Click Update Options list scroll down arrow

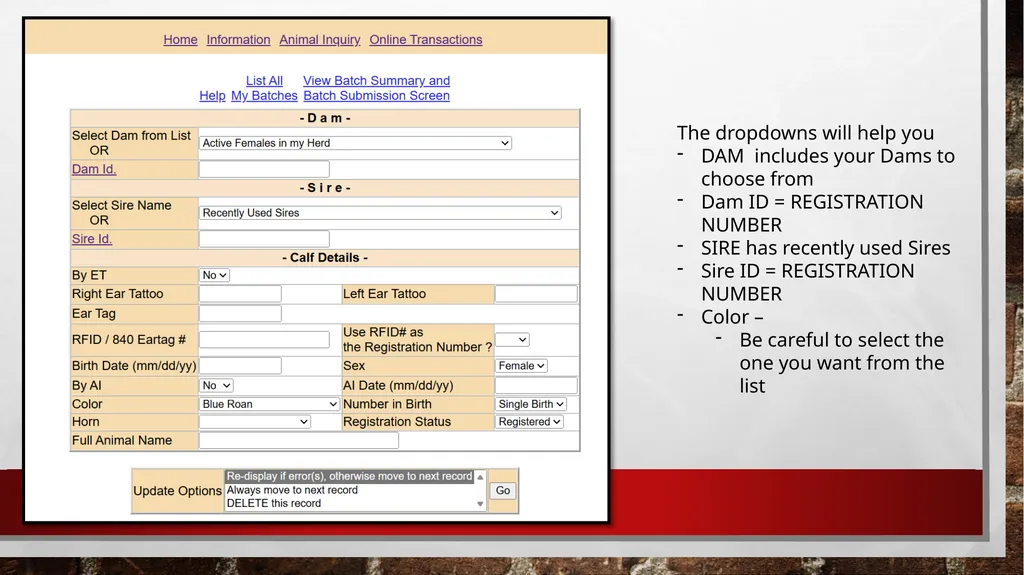point(480,504)
